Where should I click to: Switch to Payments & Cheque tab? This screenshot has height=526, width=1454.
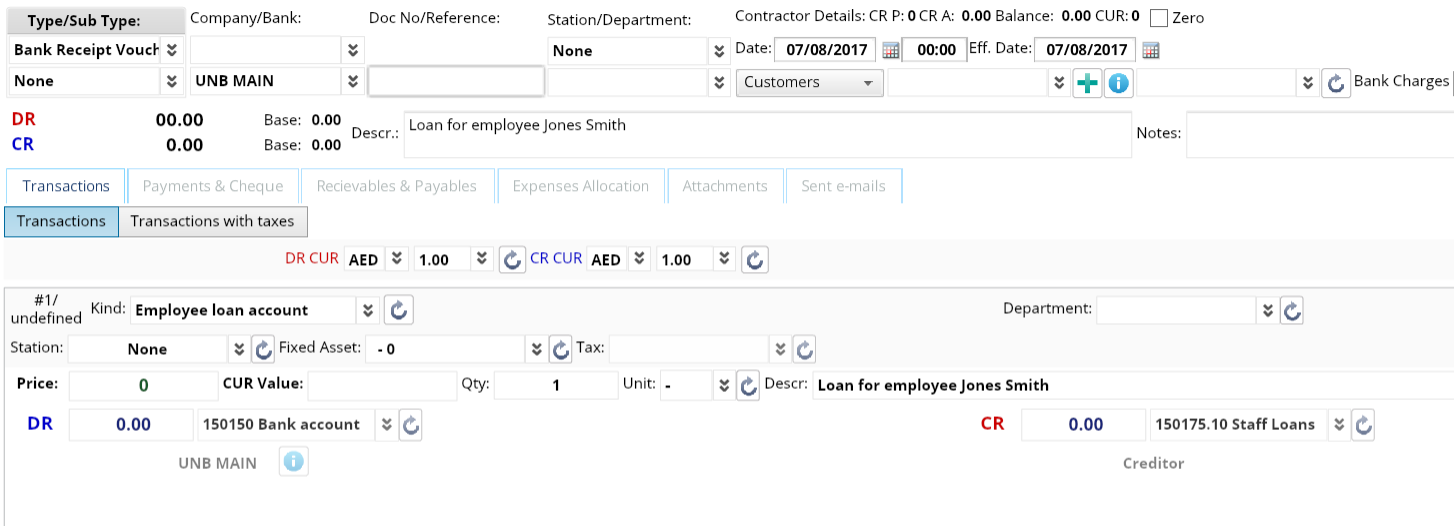point(212,186)
